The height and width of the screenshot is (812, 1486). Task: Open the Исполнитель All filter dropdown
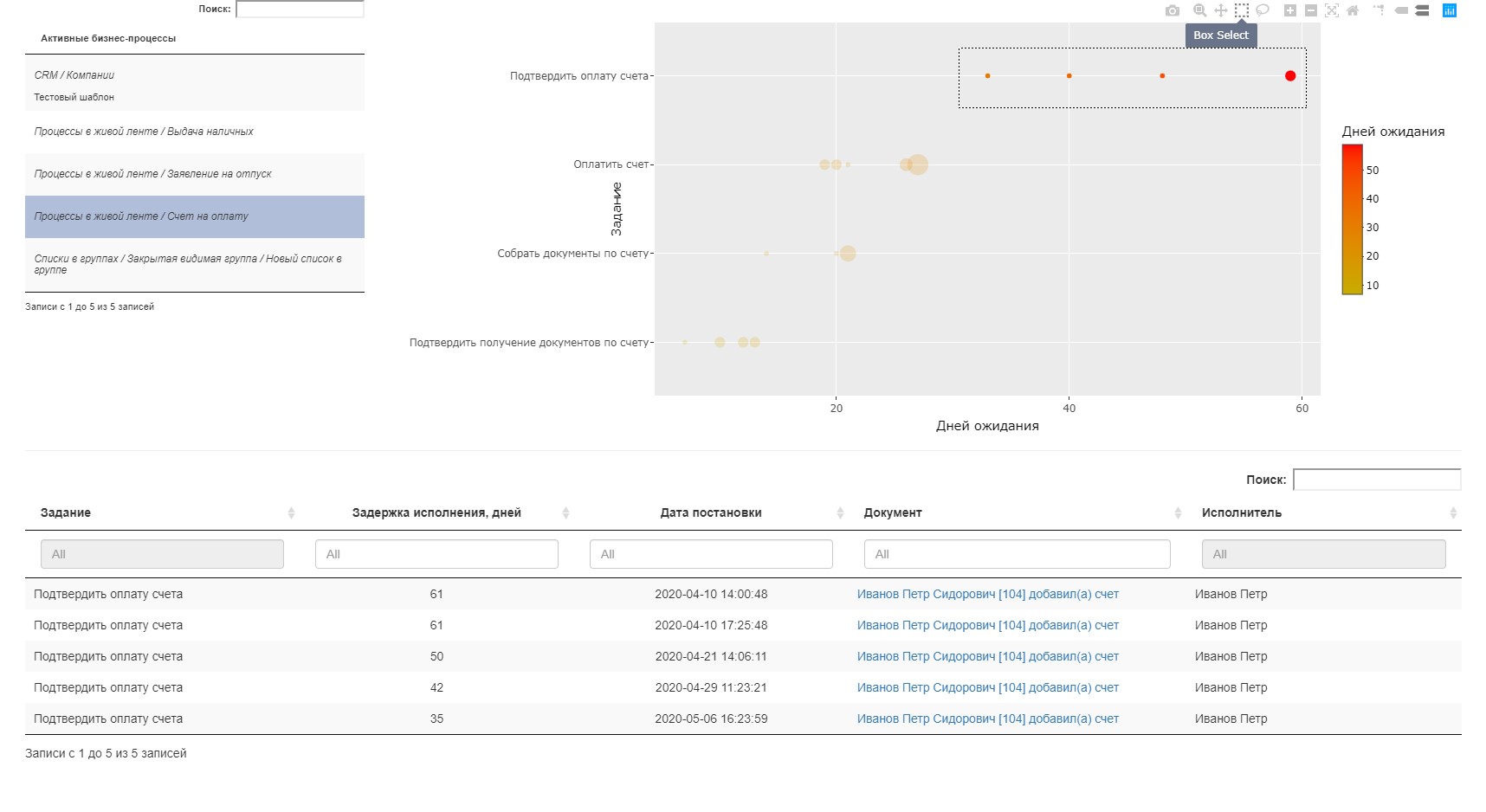click(x=1323, y=554)
